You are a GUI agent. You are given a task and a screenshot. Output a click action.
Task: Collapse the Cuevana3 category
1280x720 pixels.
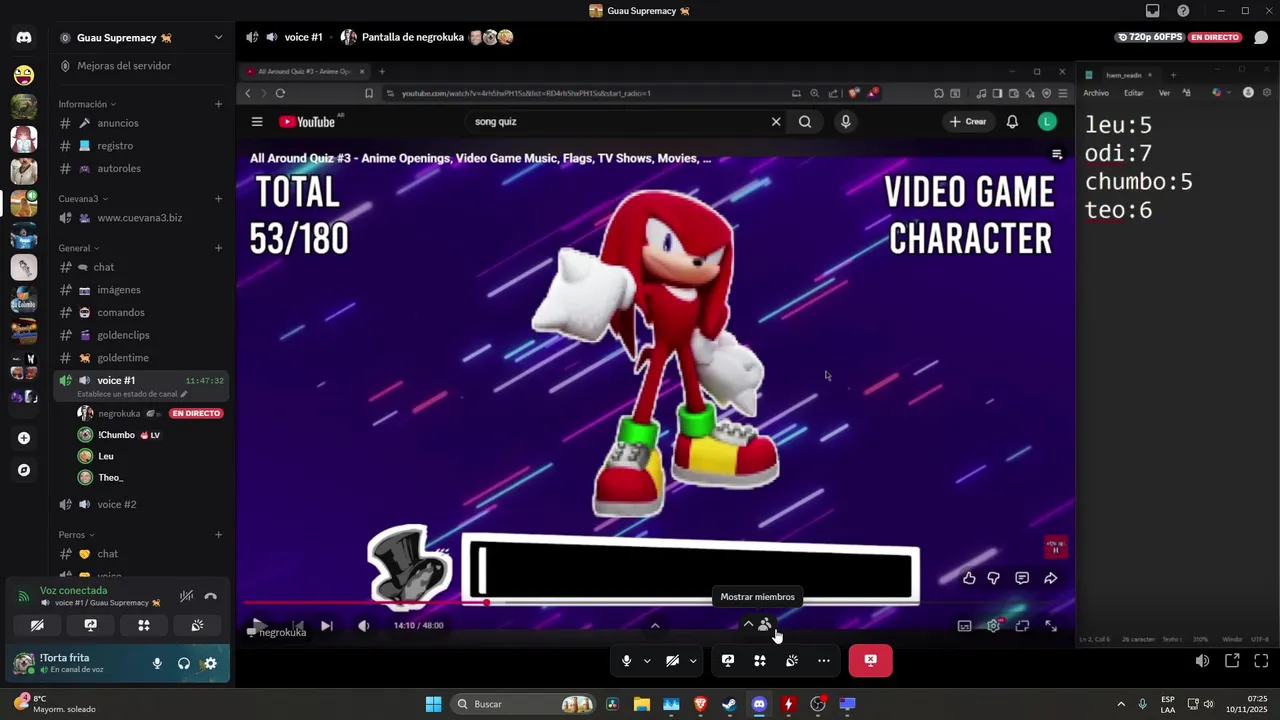[83, 198]
